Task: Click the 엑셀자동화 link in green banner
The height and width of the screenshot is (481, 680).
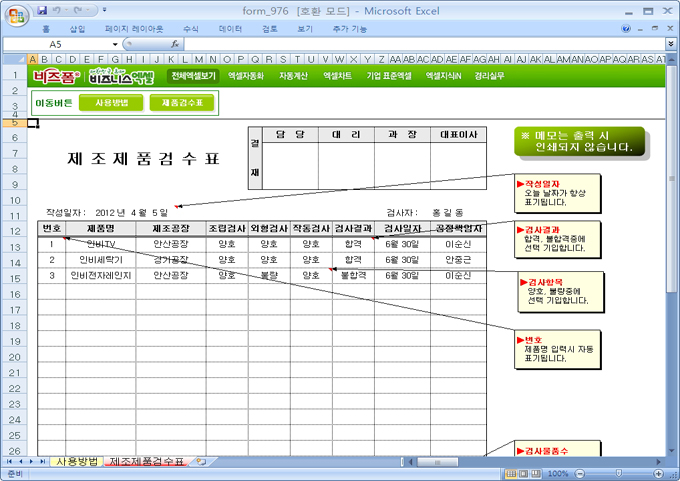Action: [x=246, y=75]
